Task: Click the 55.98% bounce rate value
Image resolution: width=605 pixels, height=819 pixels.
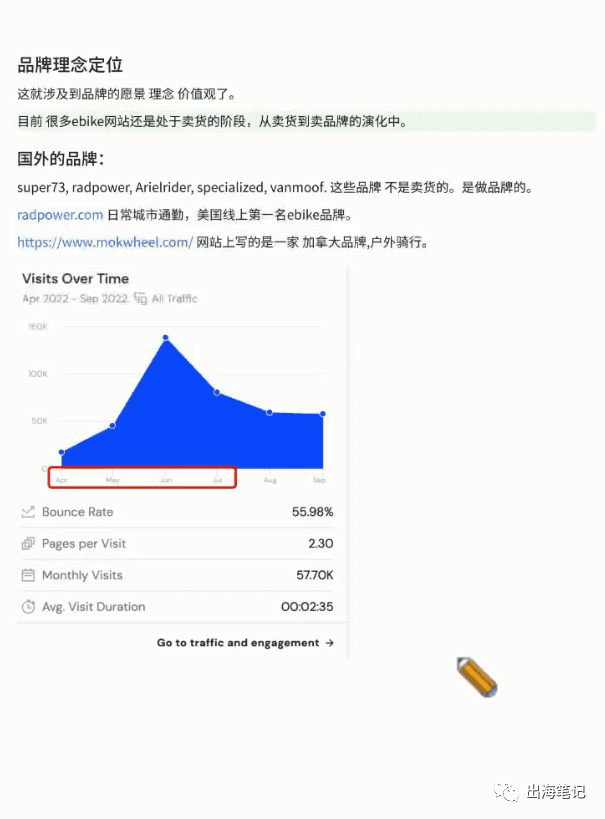Action: (x=312, y=512)
